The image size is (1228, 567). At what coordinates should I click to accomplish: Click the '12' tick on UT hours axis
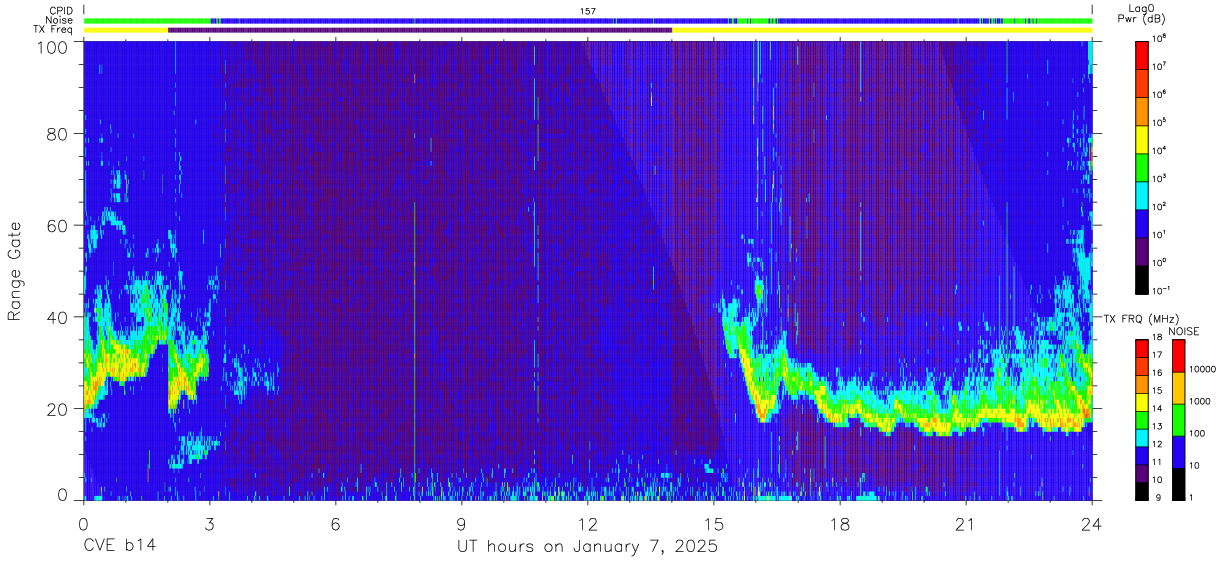[588, 523]
